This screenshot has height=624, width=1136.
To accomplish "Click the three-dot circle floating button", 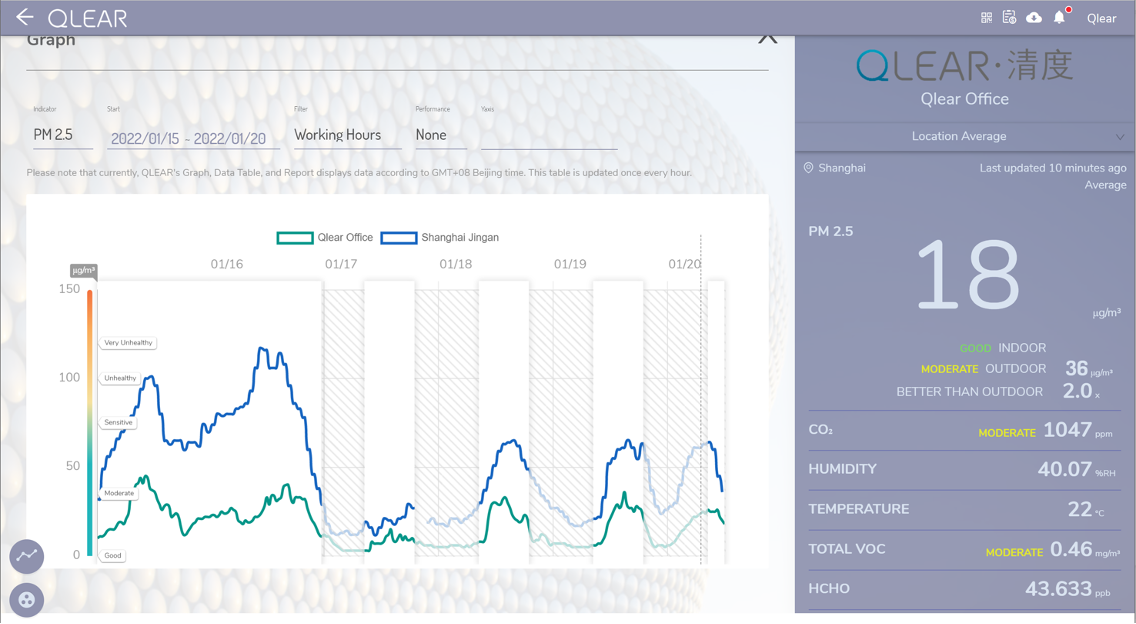I will [27, 600].
